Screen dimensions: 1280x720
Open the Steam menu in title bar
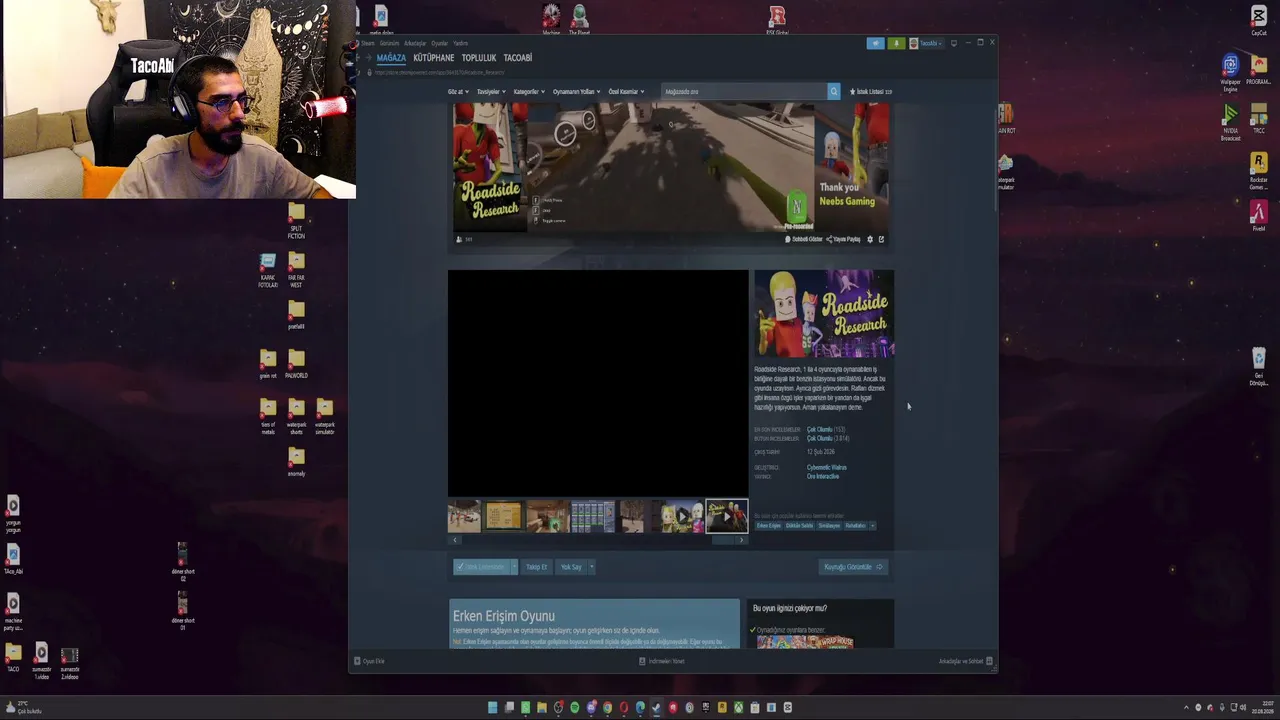click(x=368, y=43)
